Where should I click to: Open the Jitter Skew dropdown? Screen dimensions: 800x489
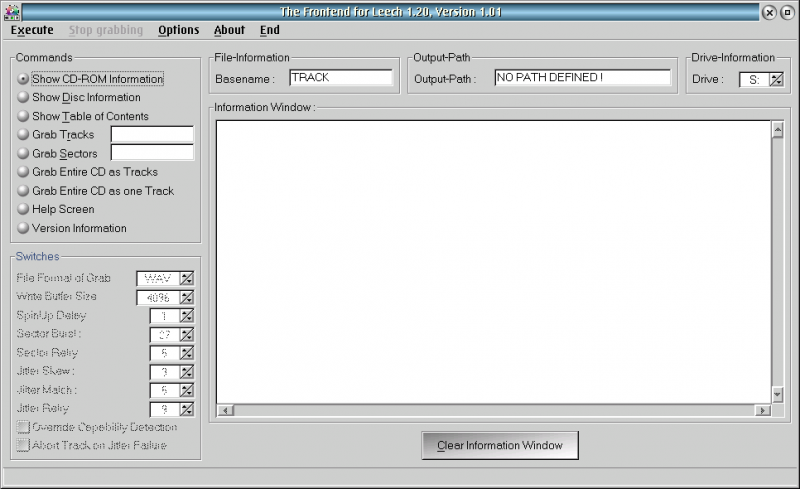(187, 372)
